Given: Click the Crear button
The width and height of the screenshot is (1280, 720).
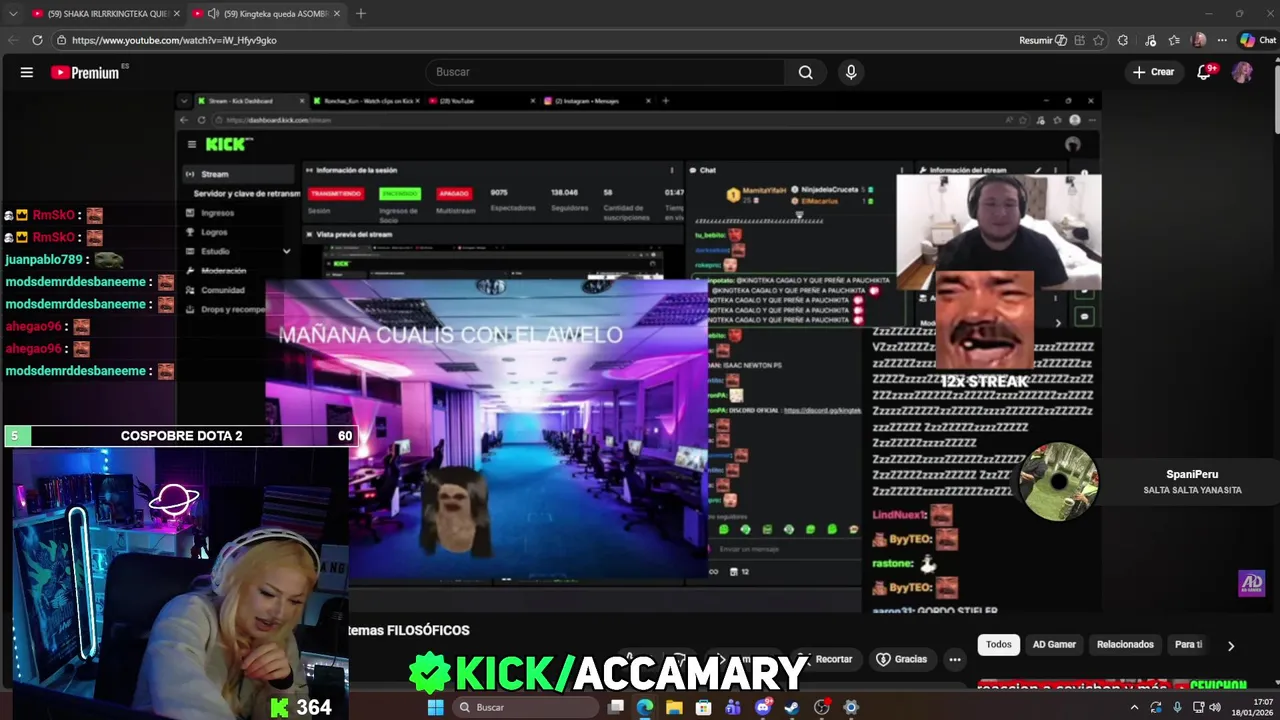Looking at the screenshot, I should click(x=1153, y=72).
